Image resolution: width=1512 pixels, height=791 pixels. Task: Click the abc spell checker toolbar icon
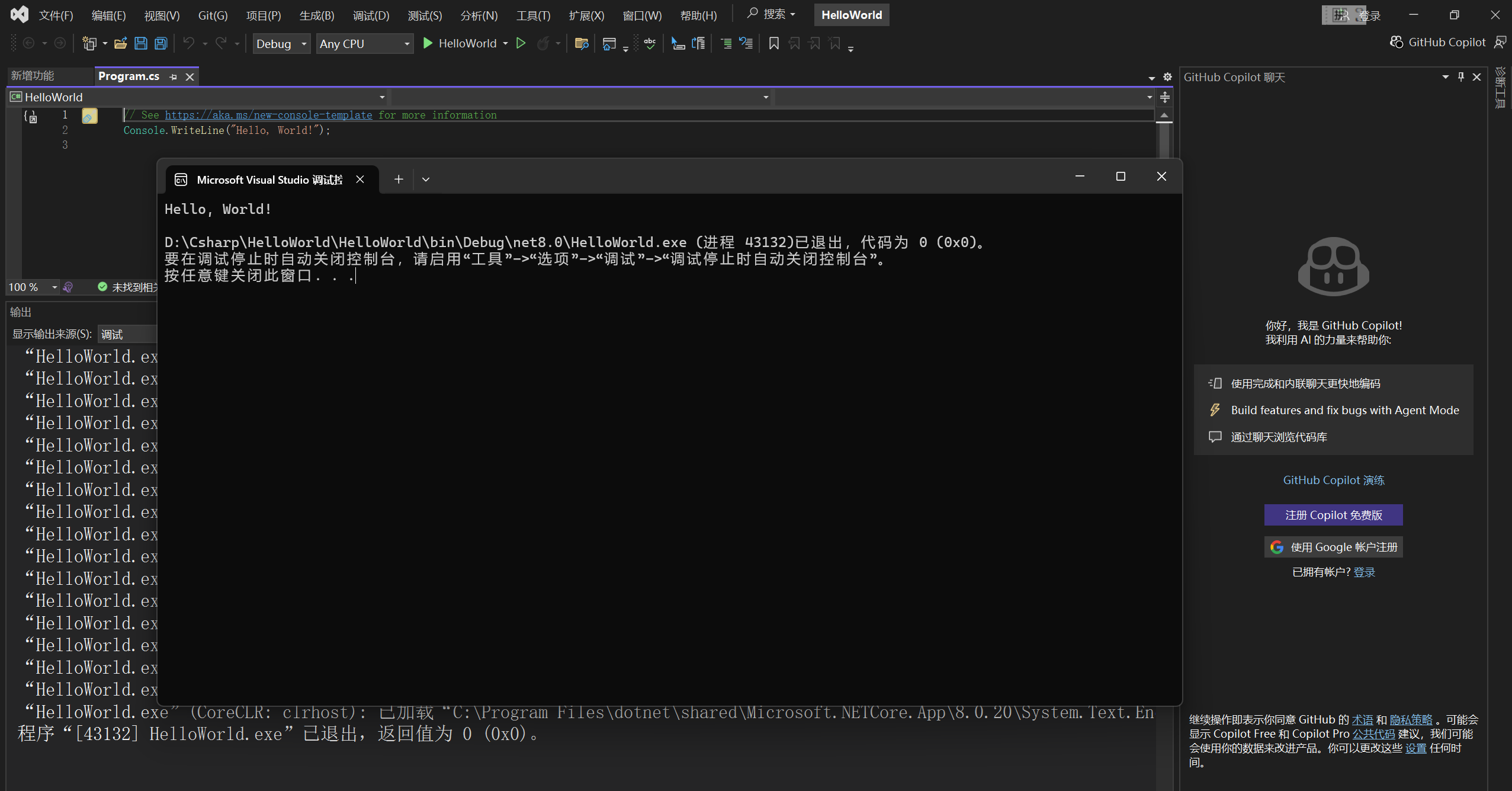point(649,43)
